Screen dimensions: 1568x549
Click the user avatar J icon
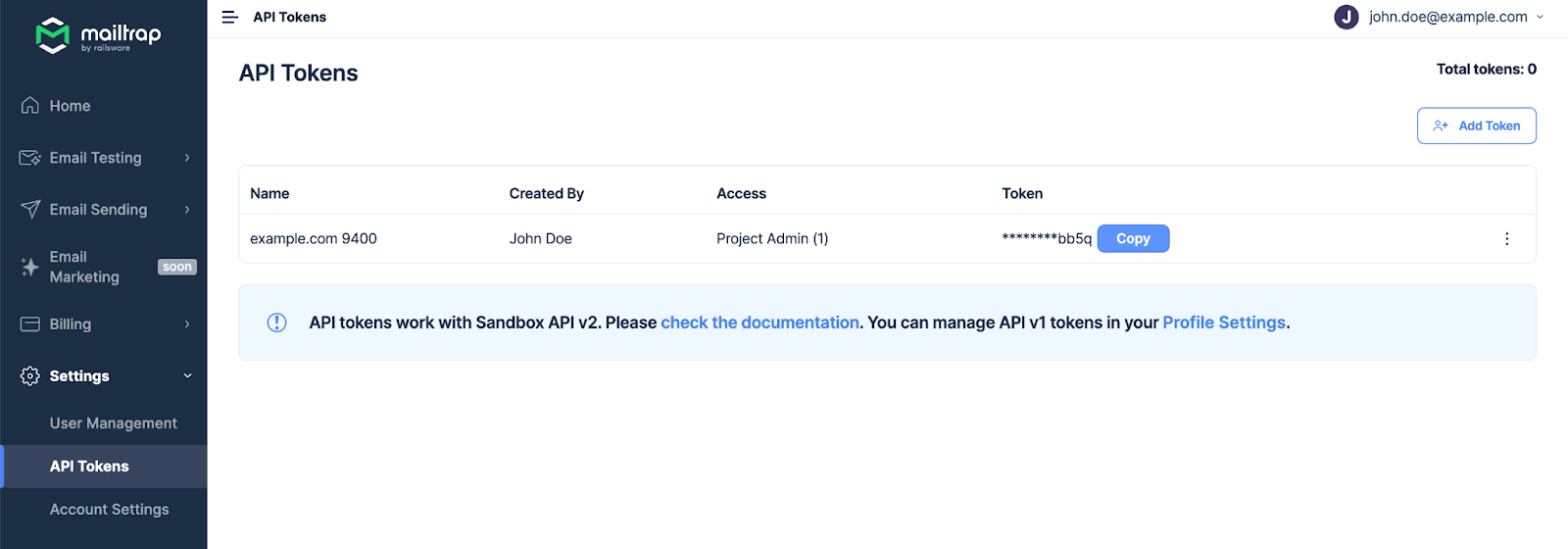coord(1346,17)
